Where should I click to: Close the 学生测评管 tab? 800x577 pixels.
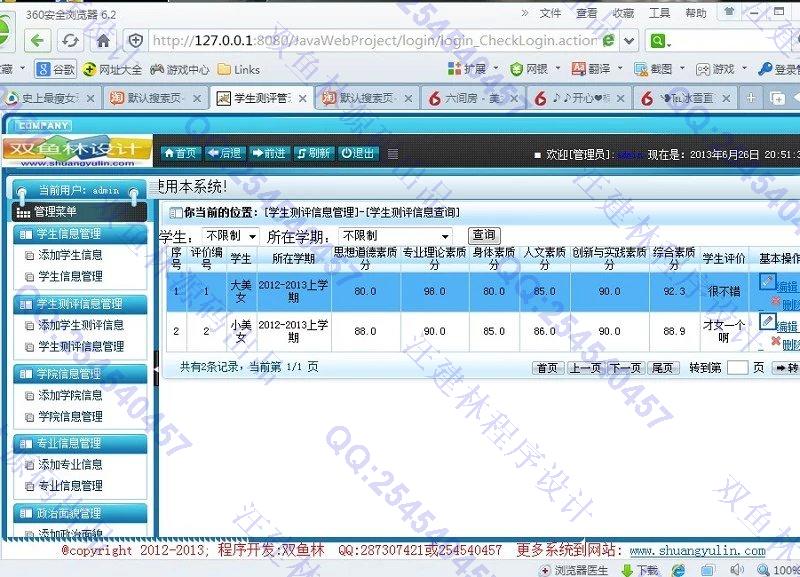point(303,98)
